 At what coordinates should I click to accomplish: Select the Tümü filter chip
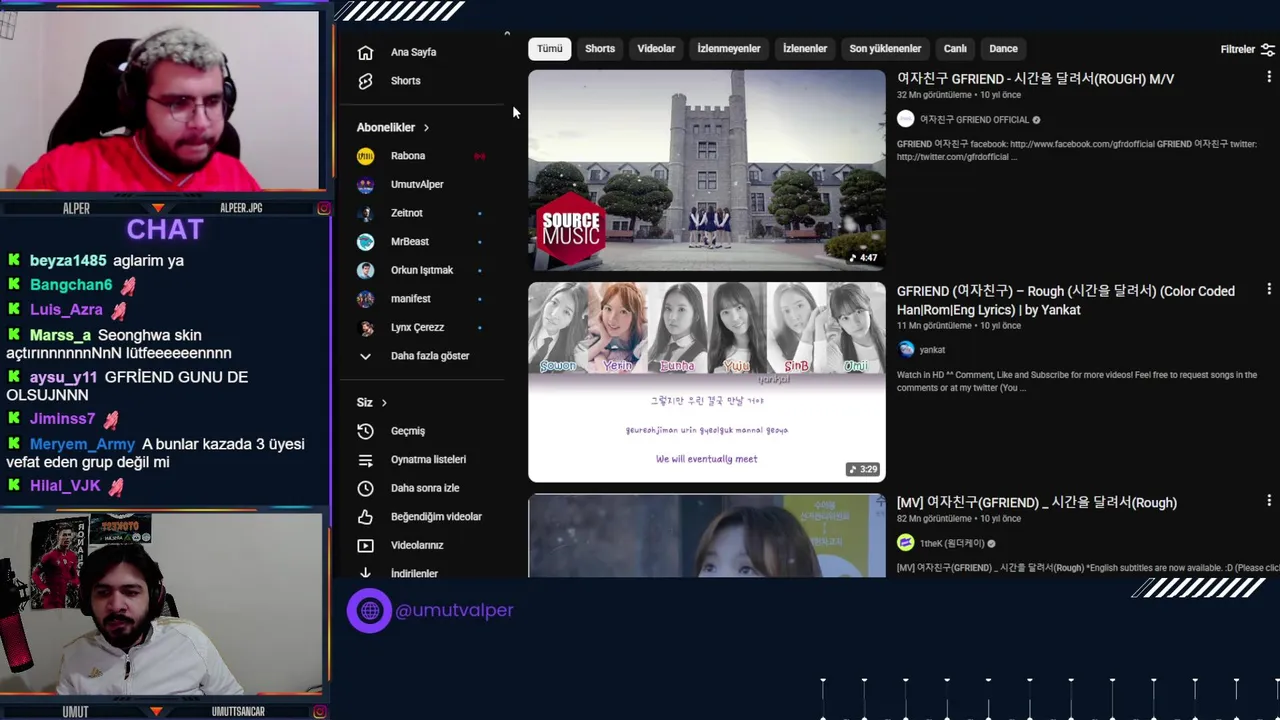click(550, 49)
